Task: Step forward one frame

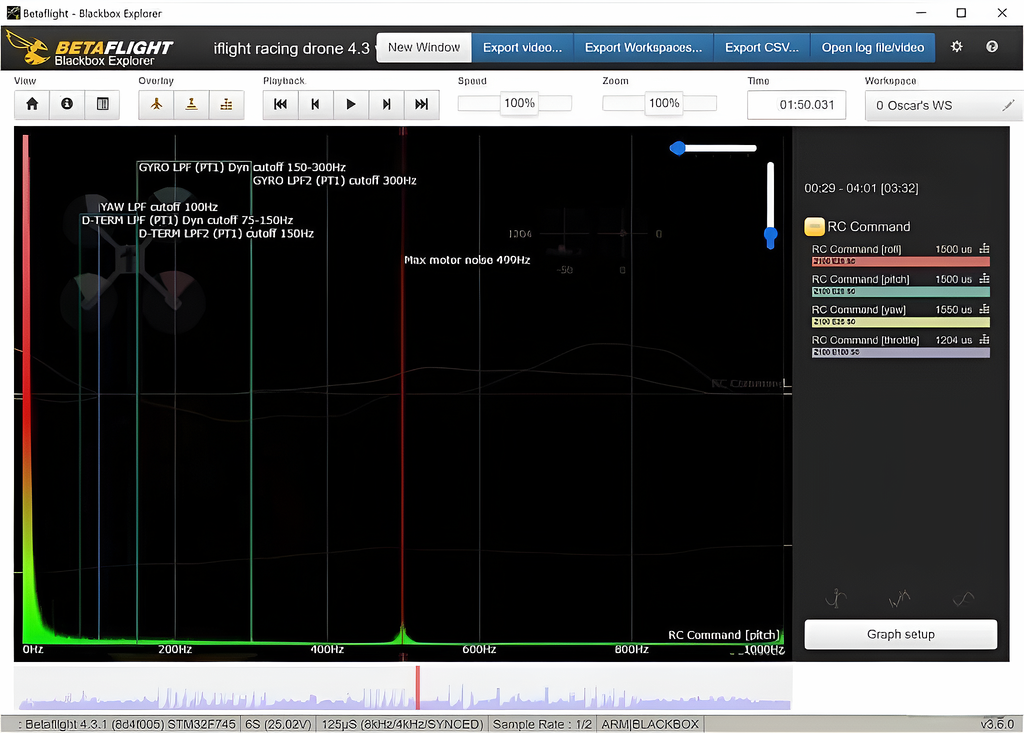Action: coord(386,105)
